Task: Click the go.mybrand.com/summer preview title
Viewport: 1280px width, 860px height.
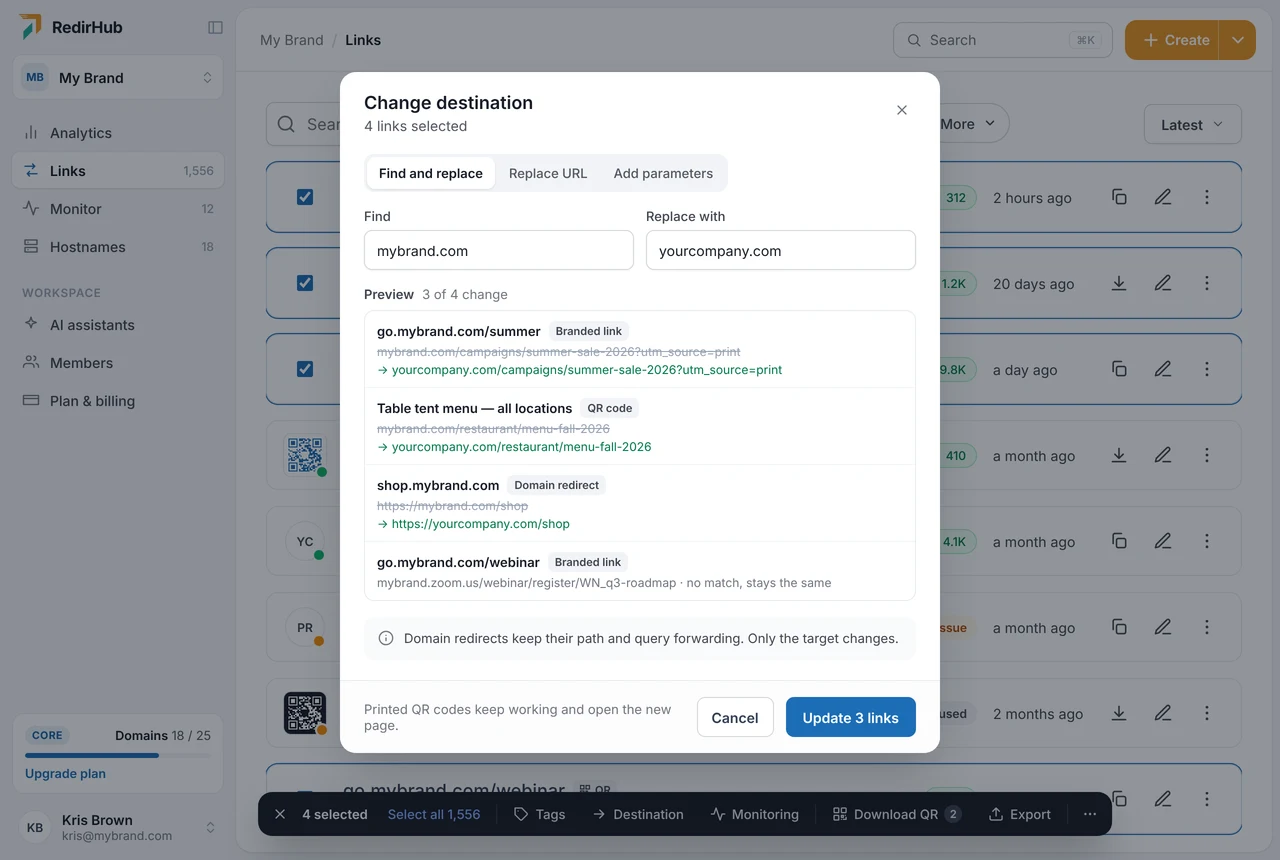Action: coord(459,331)
